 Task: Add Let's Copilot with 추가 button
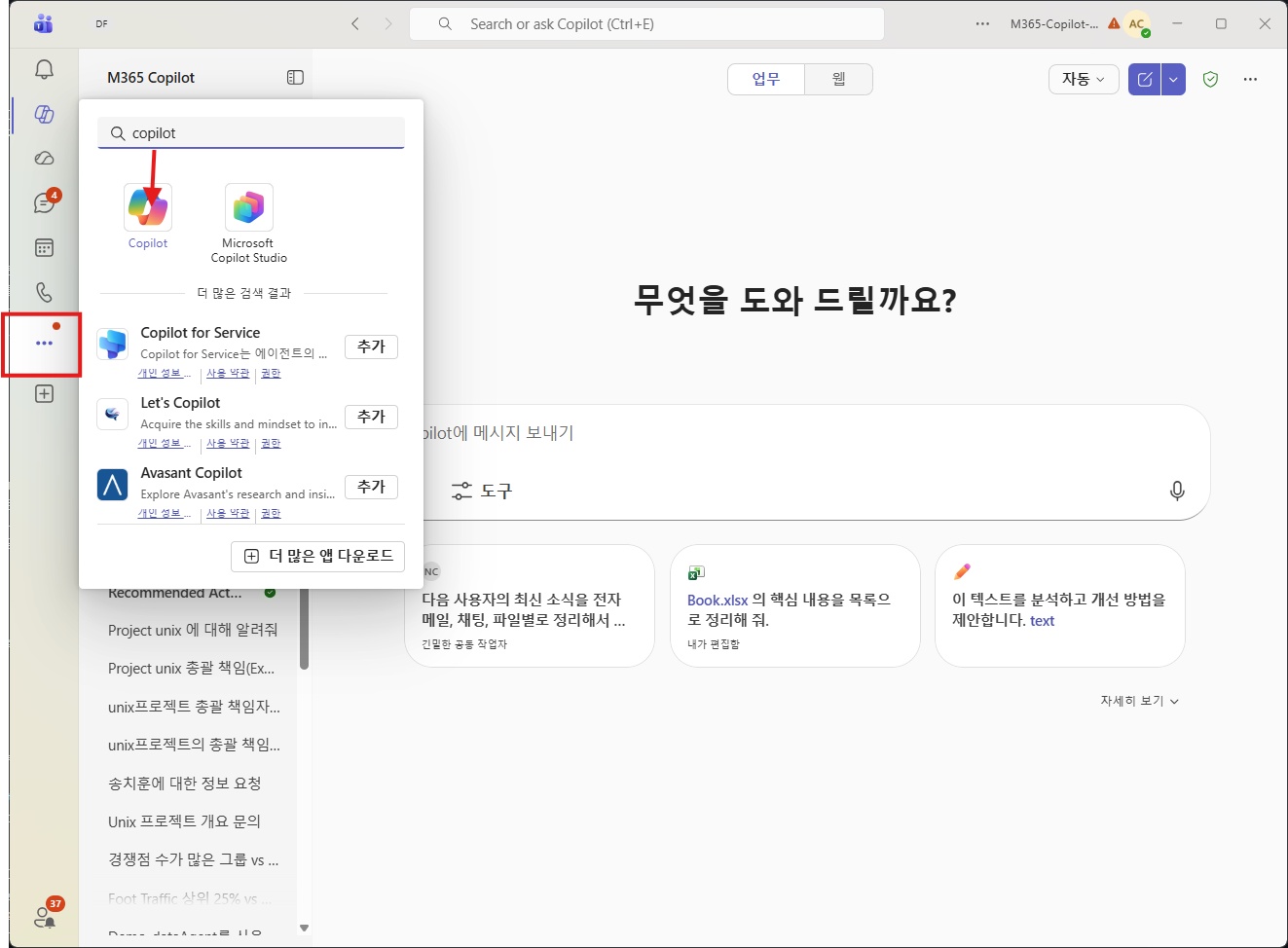(x=371, y=417)
